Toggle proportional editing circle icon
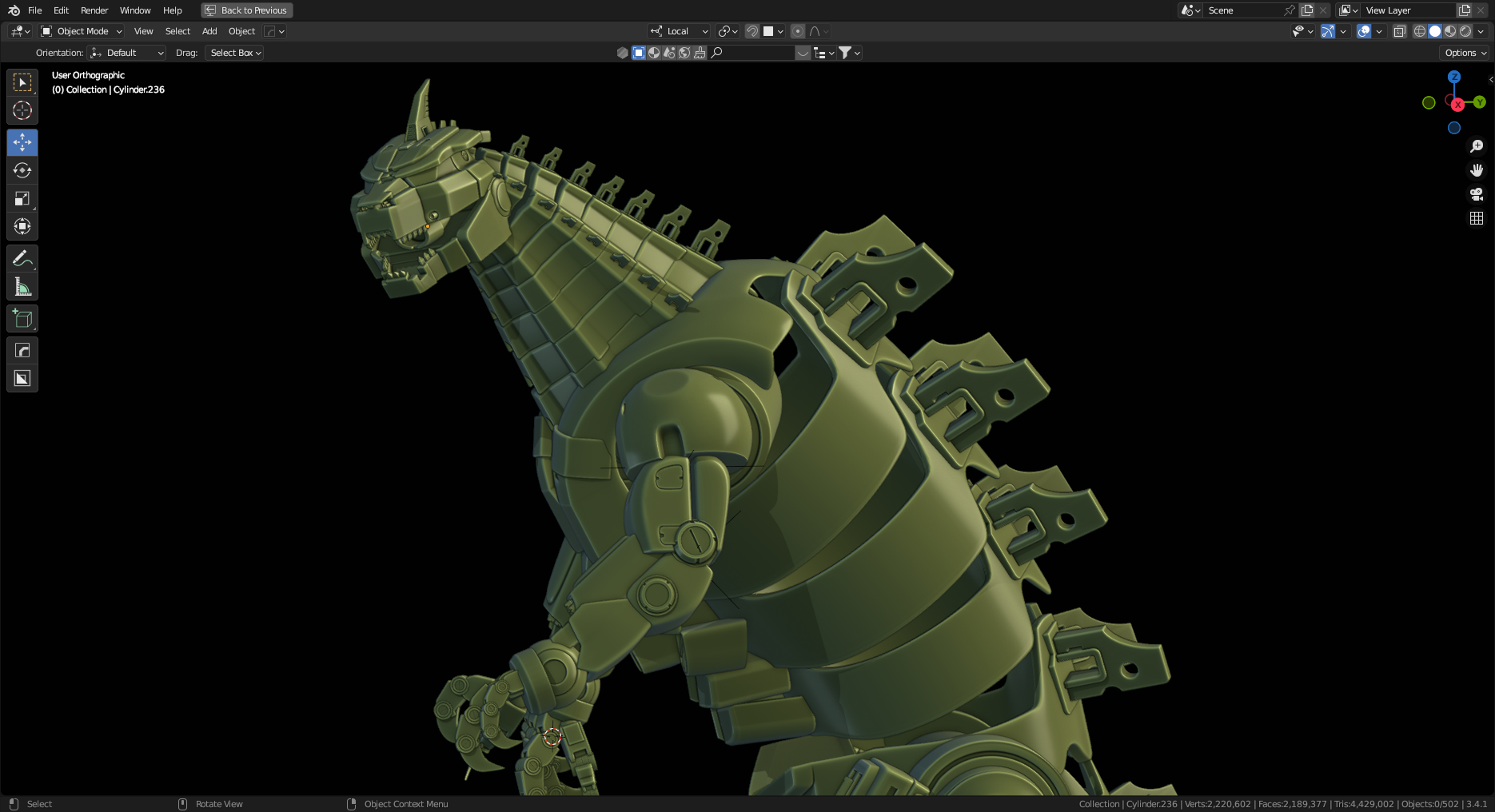Screen dimensions: 1495x812 point(798,31)
